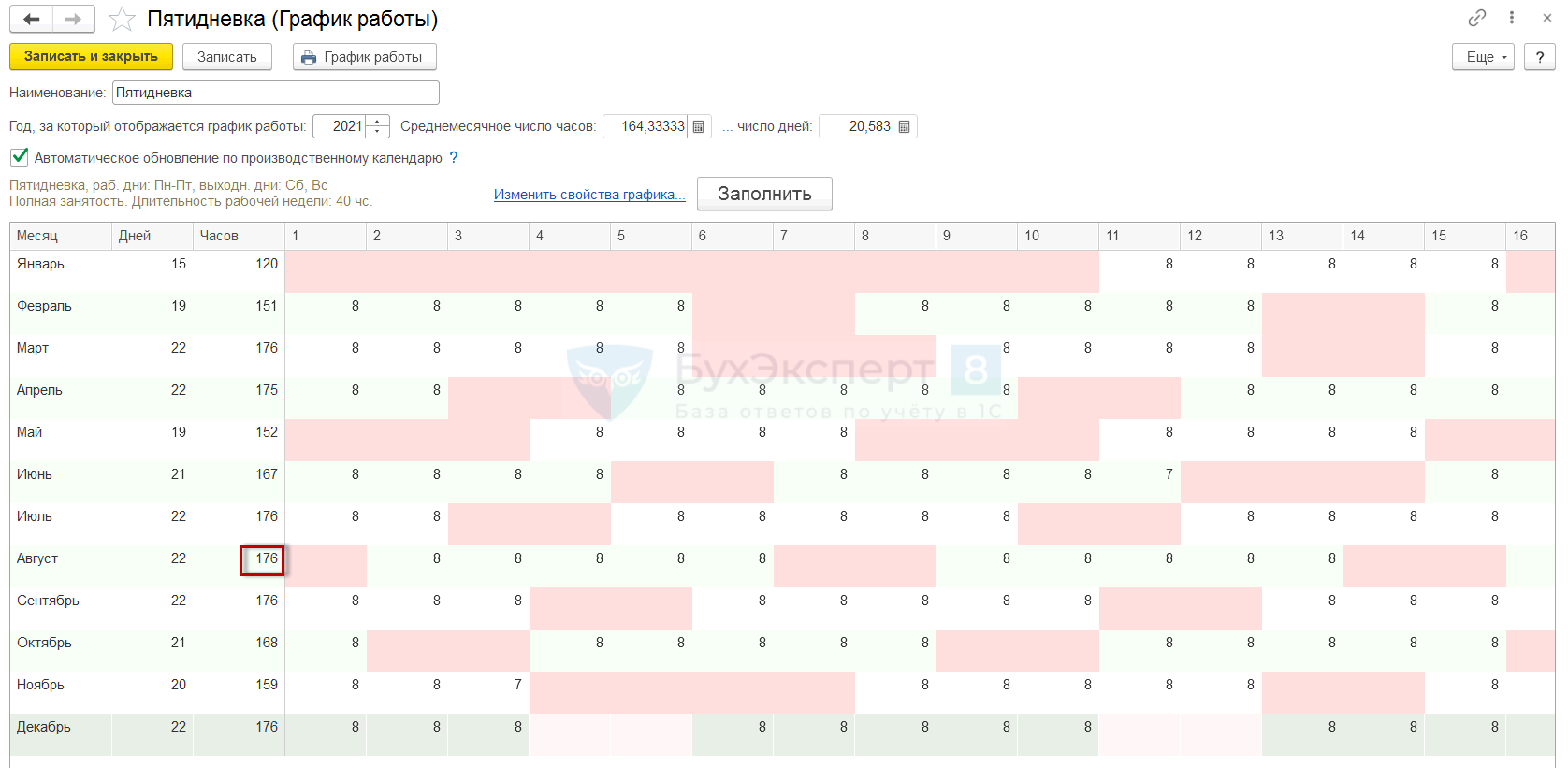Click the day 1 column header
The width and height of the screenshot is (1568, 768).
point(326,236)
